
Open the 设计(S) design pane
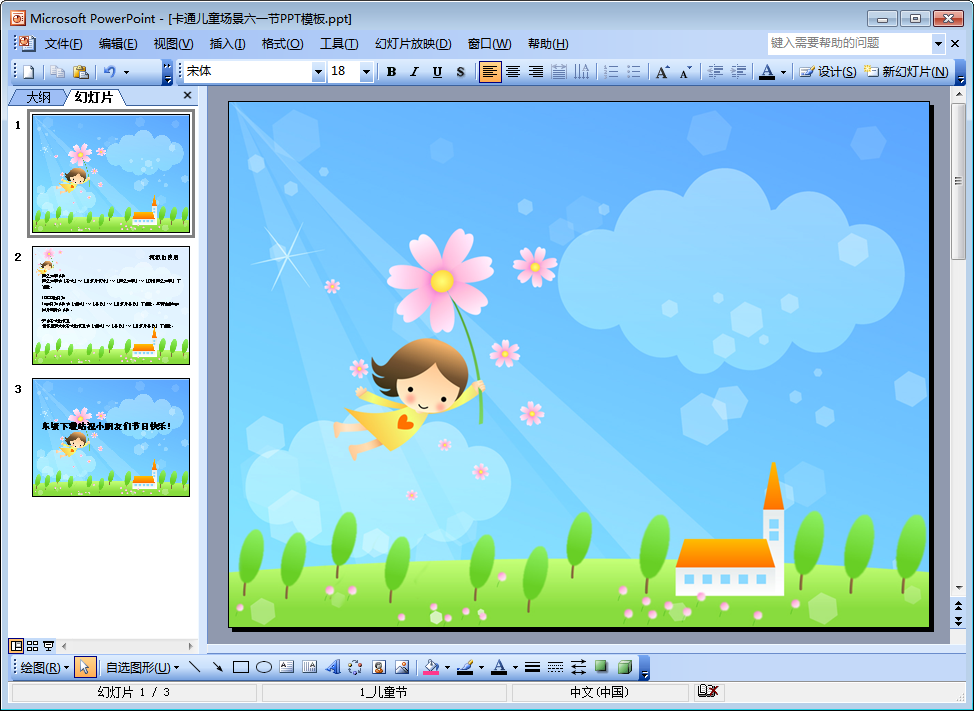(x=827, y=72)
